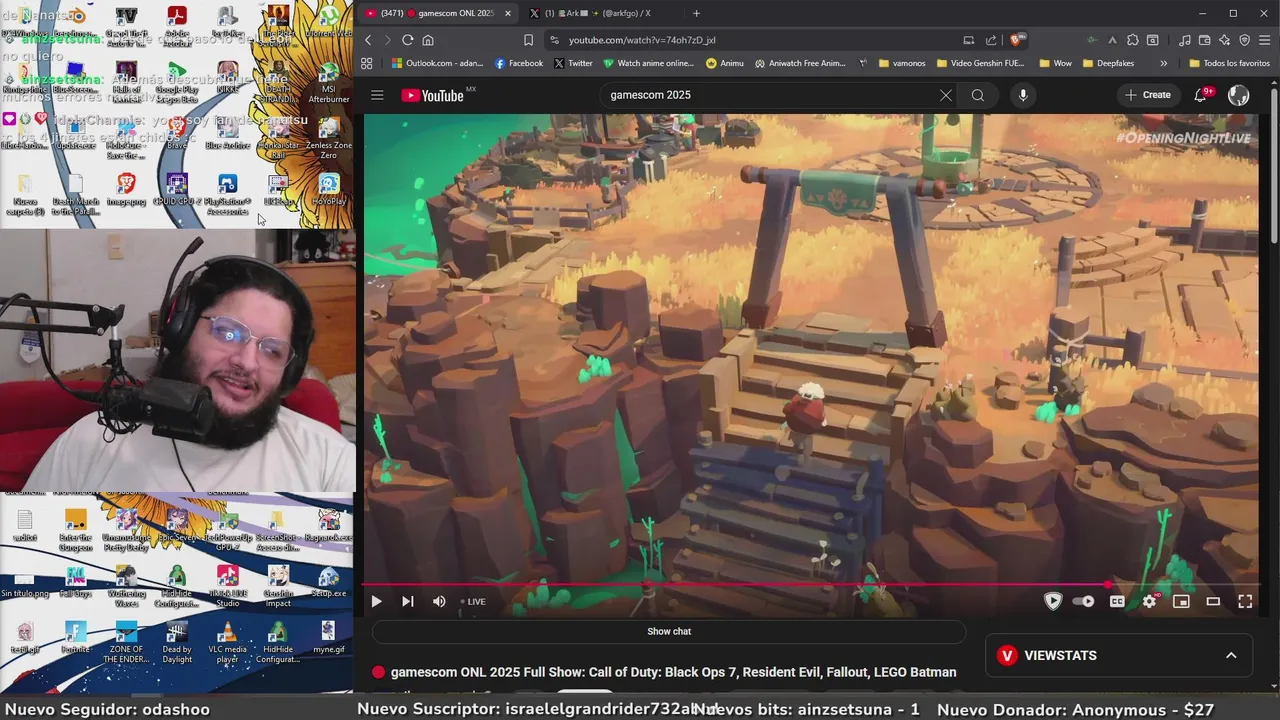Select Fortnite desktop icon

coord(75,637)
